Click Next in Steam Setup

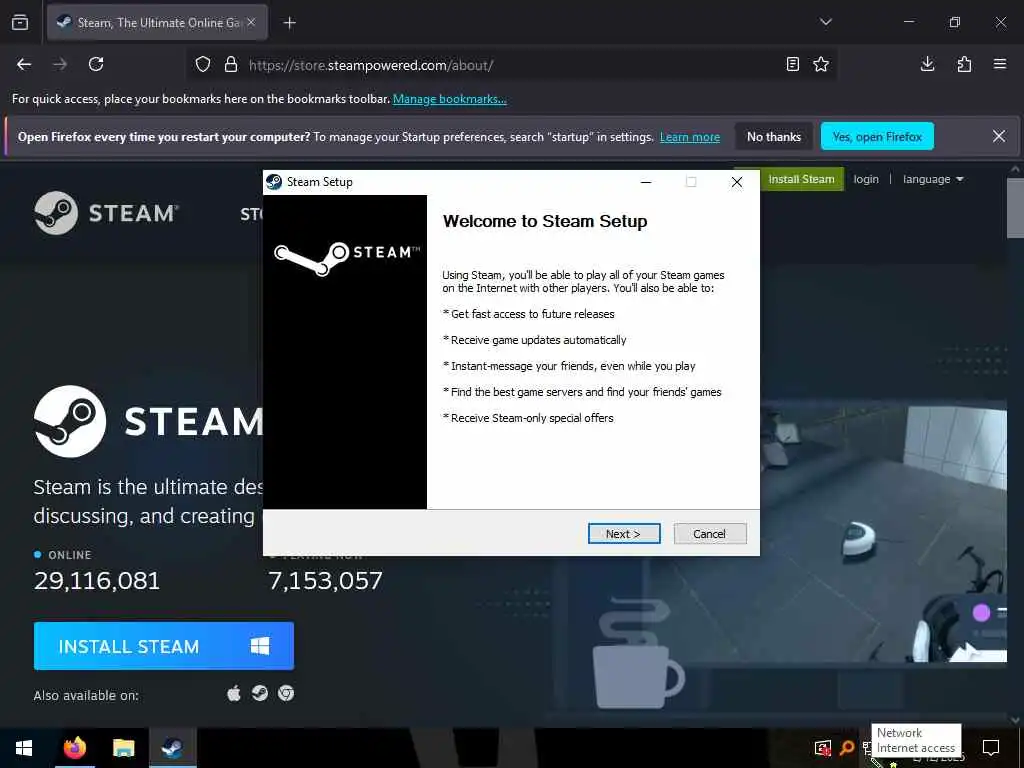(624, 534)
